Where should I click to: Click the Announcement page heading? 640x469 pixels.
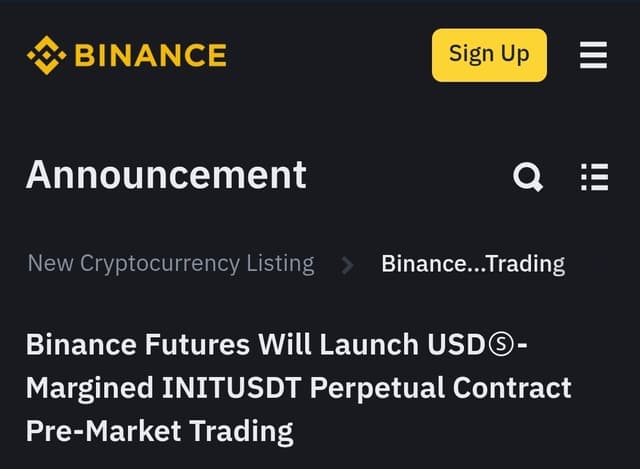click(166, 176)
